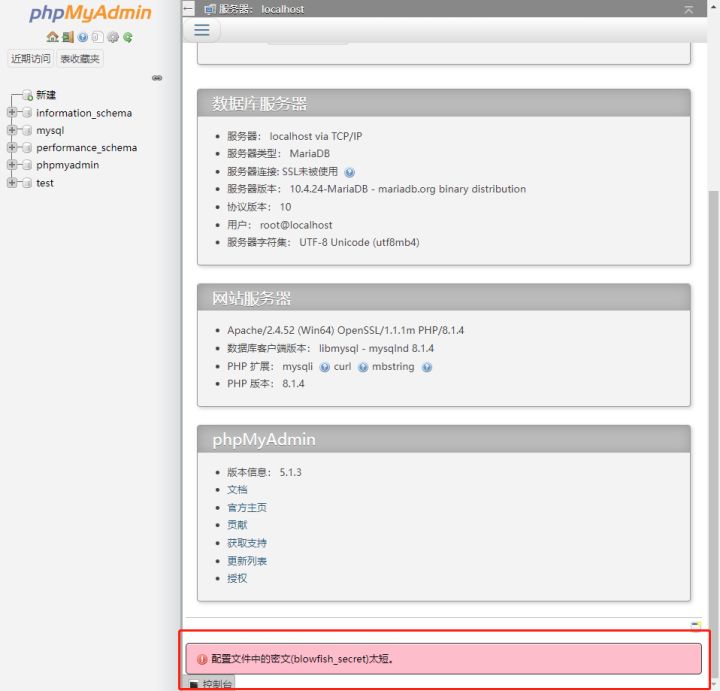Click the PHP 版本: 8.1.4 text
720x691 pixels.
[265, 384]
